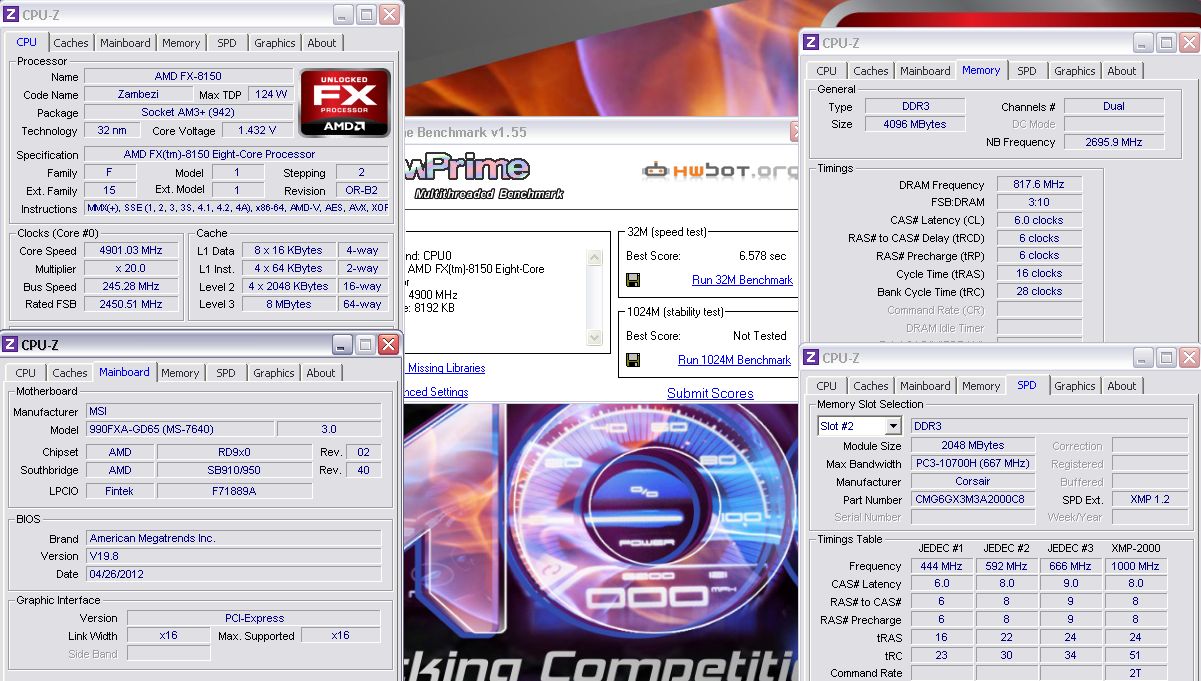The width and height of the screenshot is (1201, 681).
Task: Switch to the SPD tab in the Mainboard window
Action: tap(226, 373)
